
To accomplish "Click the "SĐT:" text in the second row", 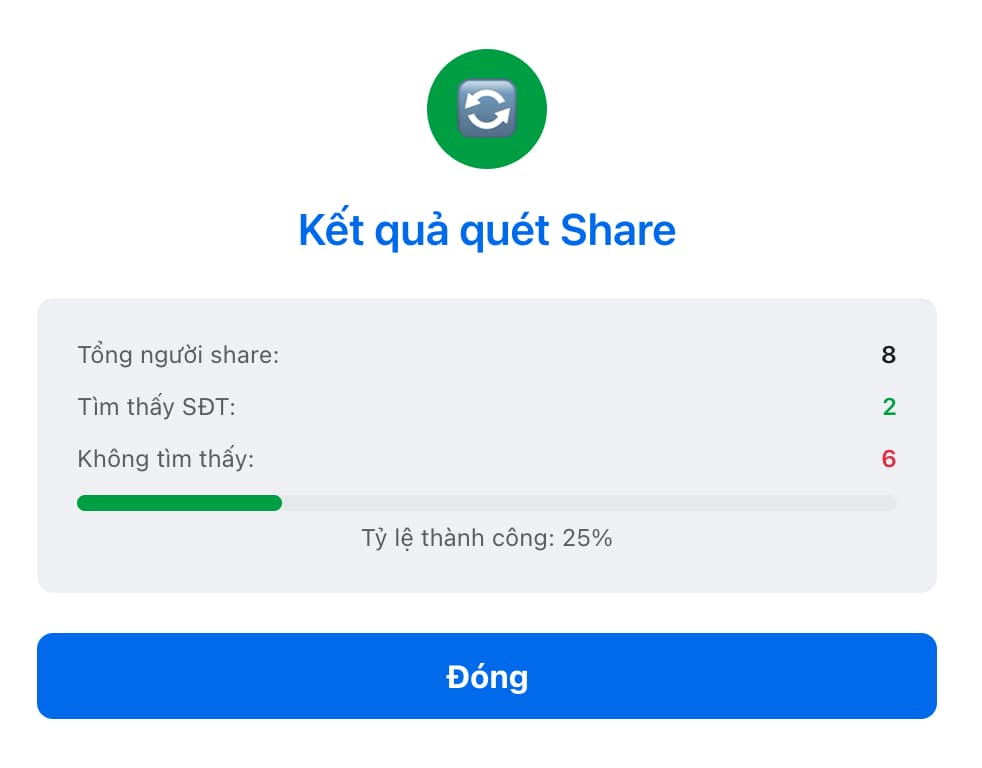I will pyautogui.click(x=210, y=407).
